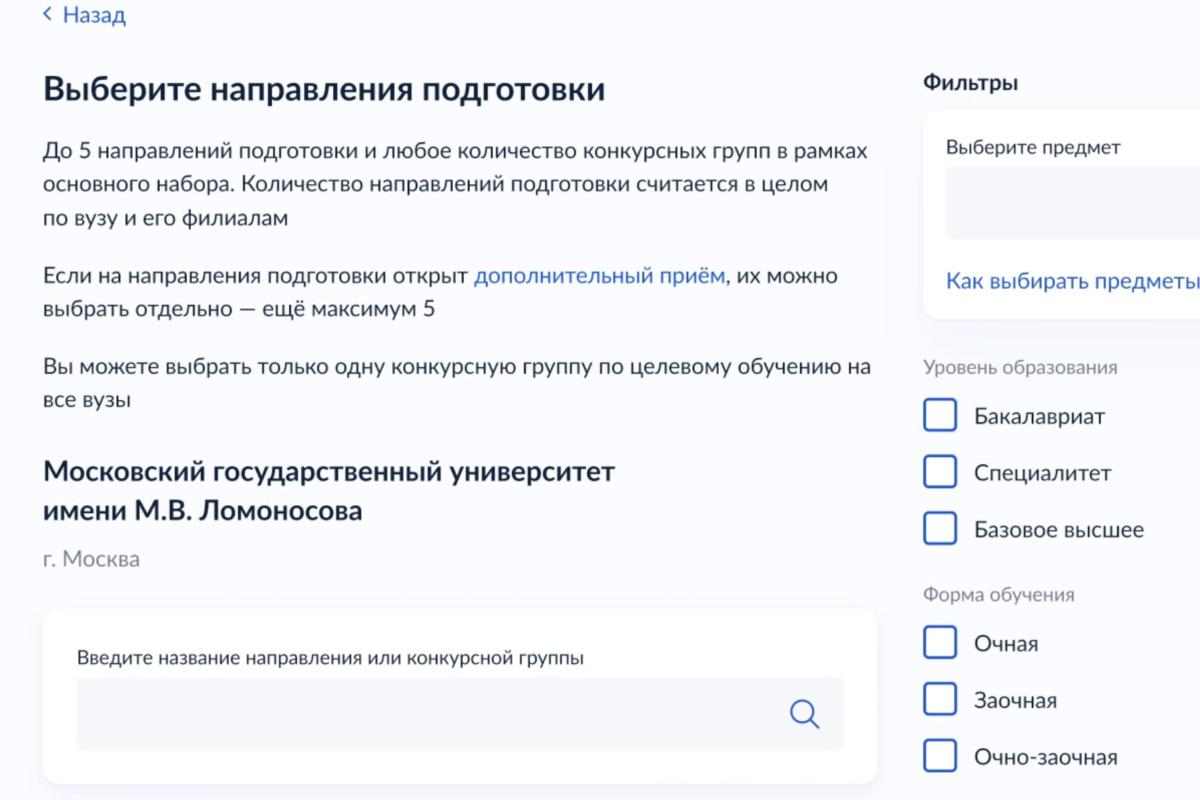Toggle the Заочная checkbox
Viewport: 1200px width, 800px height.
(940, 700)
